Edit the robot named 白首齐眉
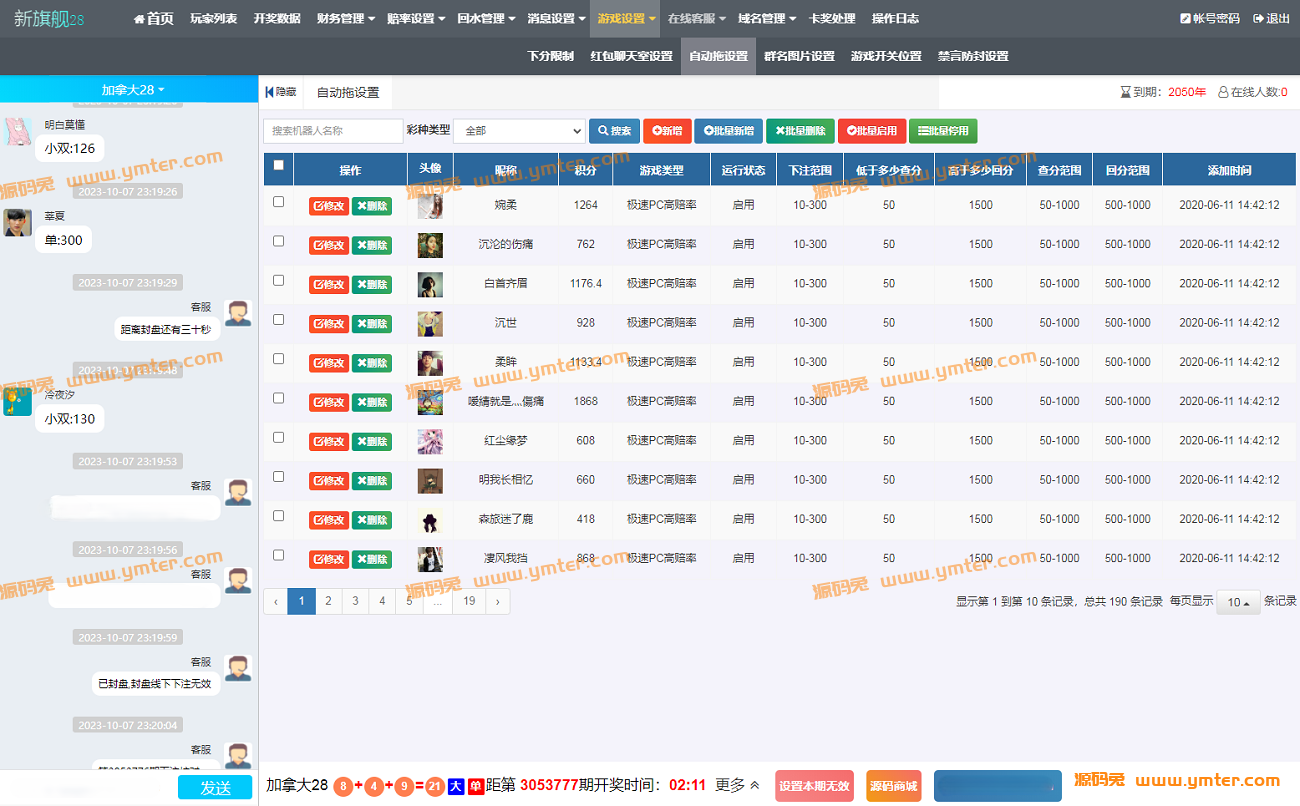The width and height of the screenshot is (1300, 806). pyautogui.click(x=329, y=285)
